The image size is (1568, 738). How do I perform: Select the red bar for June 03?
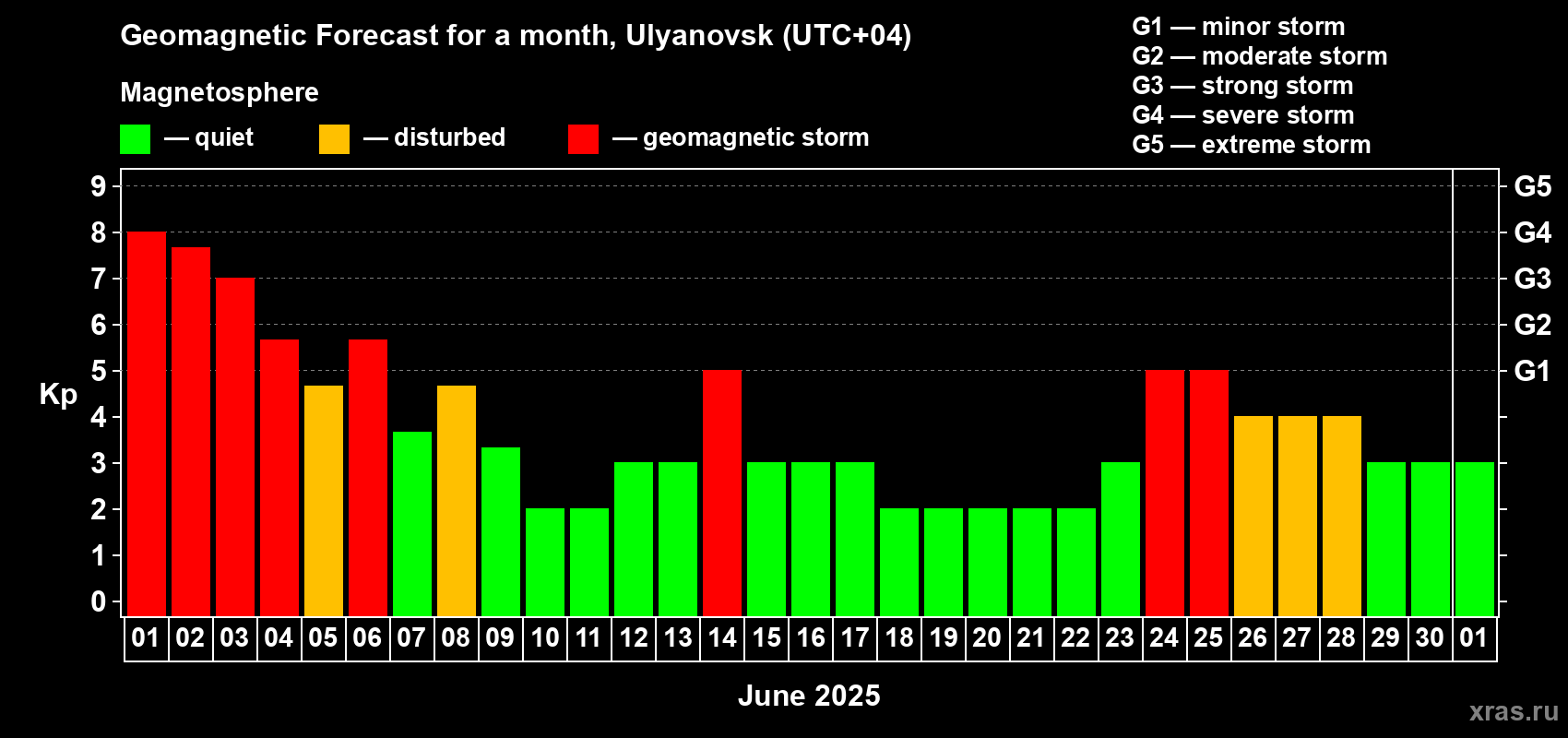point(235,447)
